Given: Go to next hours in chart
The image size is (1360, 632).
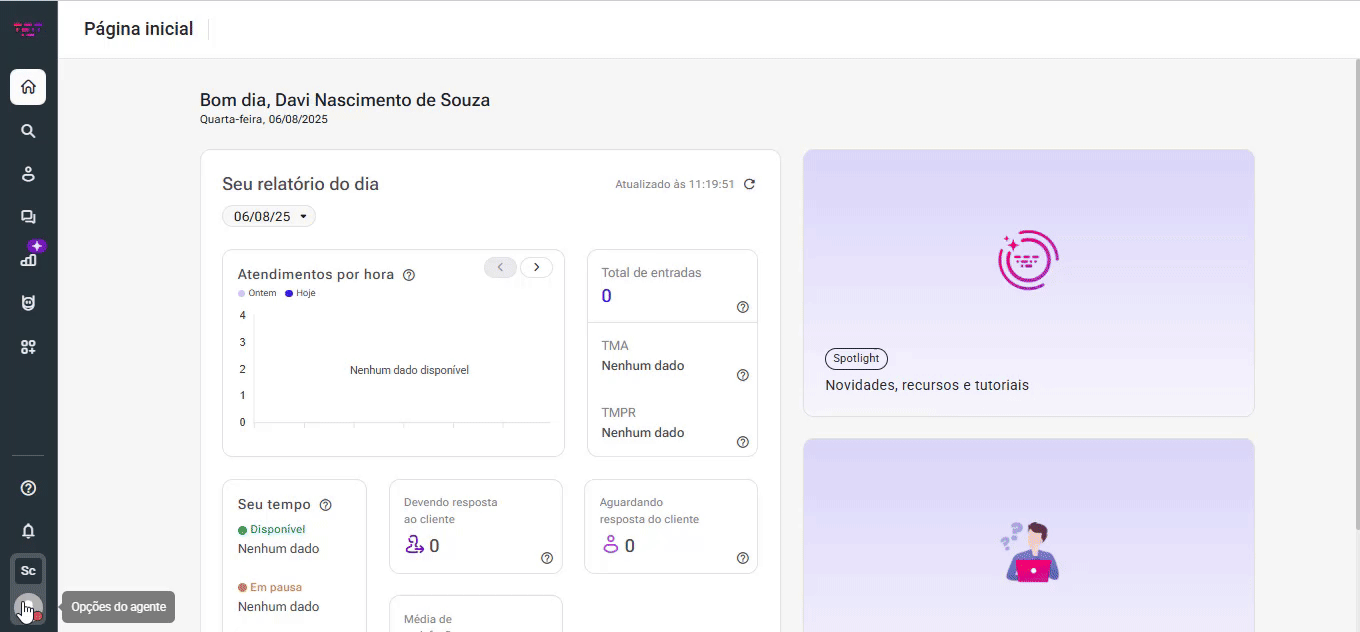Looking at the screenshot, I should tap(536, 267).
